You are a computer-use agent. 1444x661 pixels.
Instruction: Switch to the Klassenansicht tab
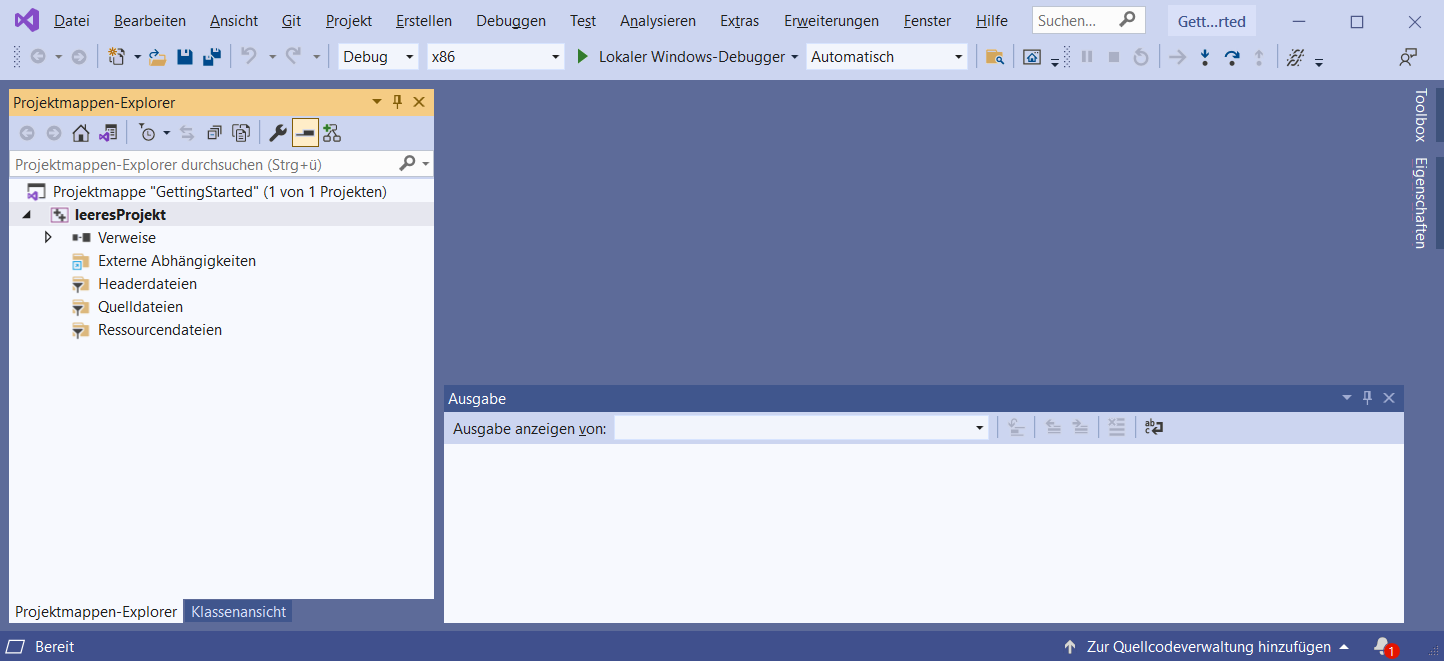coord(237,611)
